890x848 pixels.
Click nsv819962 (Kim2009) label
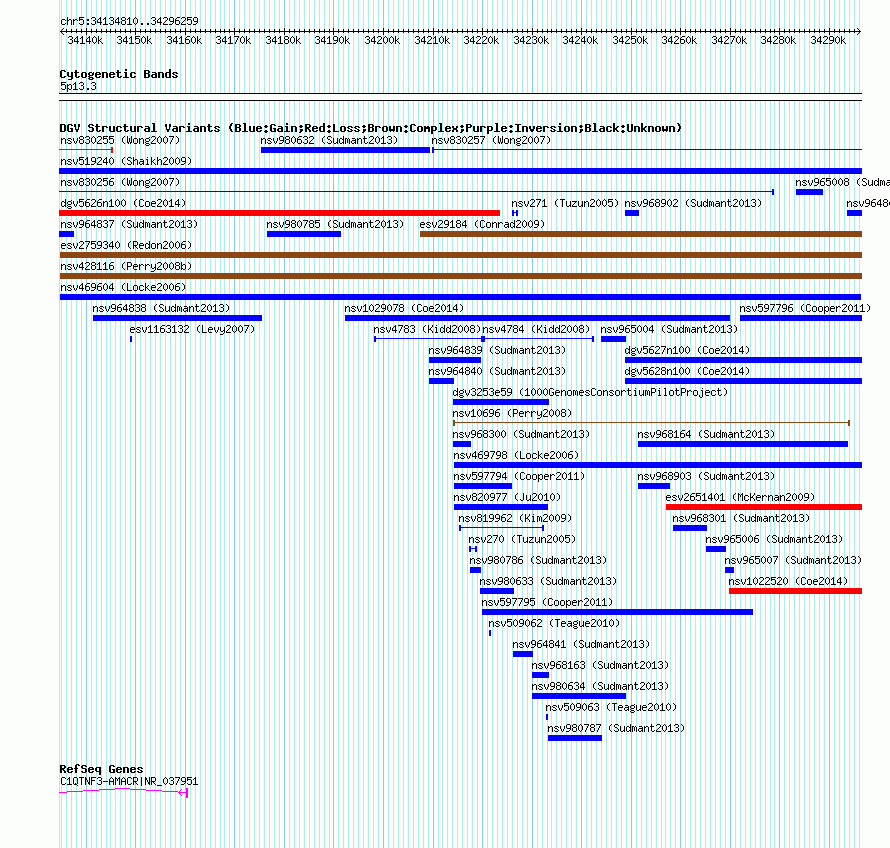tap(515, 518)
